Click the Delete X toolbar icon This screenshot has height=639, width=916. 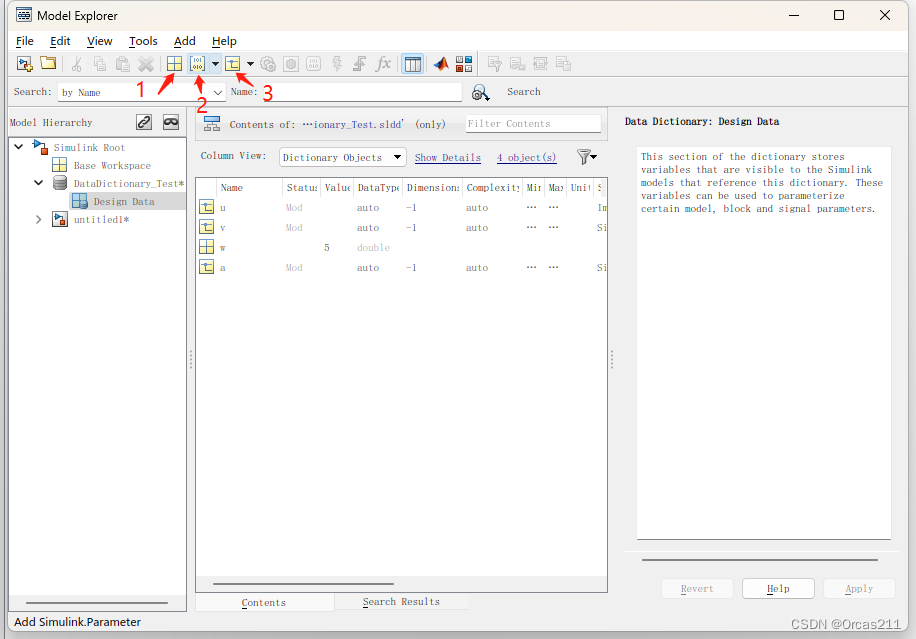click(x=145, y=64)
